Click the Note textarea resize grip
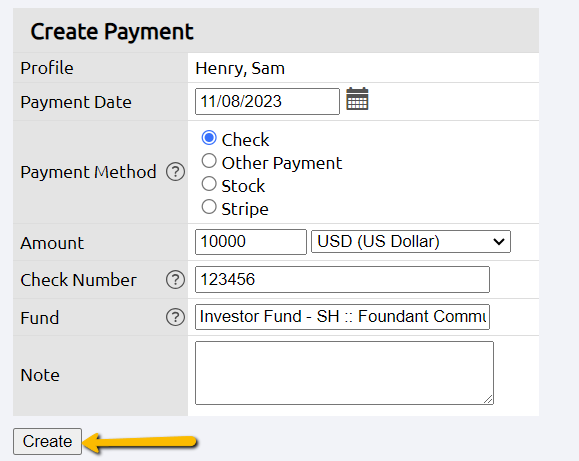Screen dimensions: 579x461 [x=488, y=399]
